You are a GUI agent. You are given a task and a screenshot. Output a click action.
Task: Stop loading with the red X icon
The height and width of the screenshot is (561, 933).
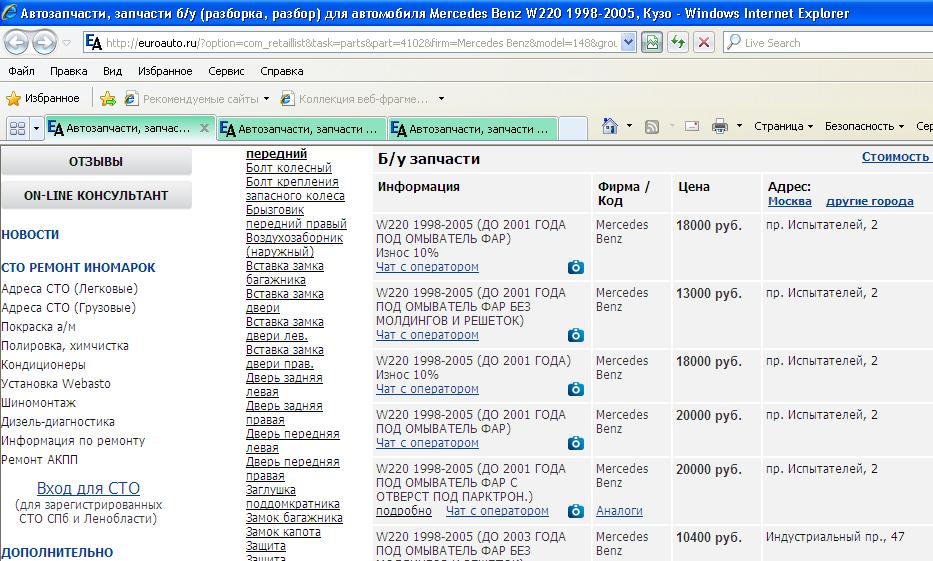pos(703,43)
